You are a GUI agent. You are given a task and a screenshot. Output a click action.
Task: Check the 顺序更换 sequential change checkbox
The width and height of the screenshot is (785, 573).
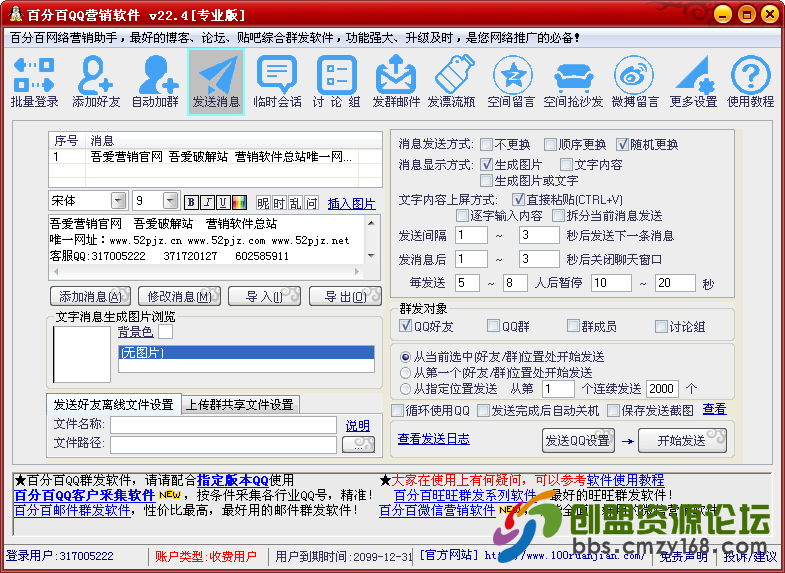pyautogui.click(x=550, y=145)
